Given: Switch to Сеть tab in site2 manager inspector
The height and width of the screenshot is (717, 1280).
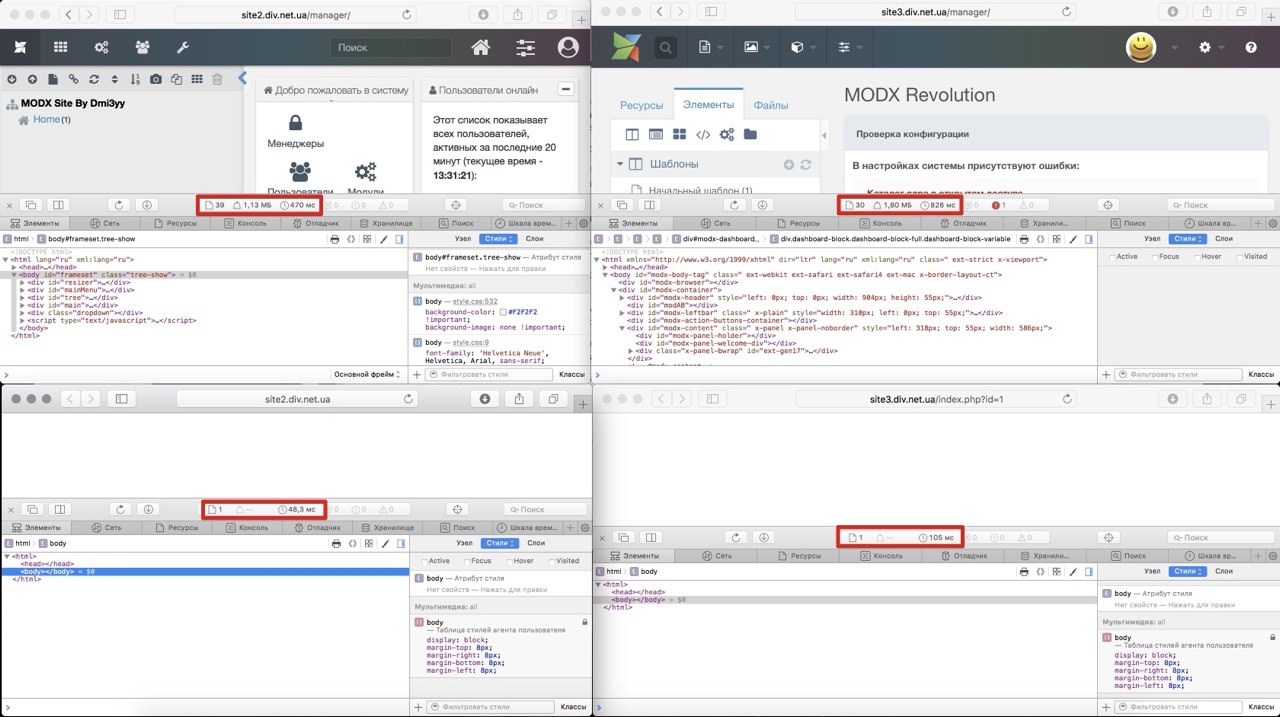Looking at the screenshot, I should [105, 223].
